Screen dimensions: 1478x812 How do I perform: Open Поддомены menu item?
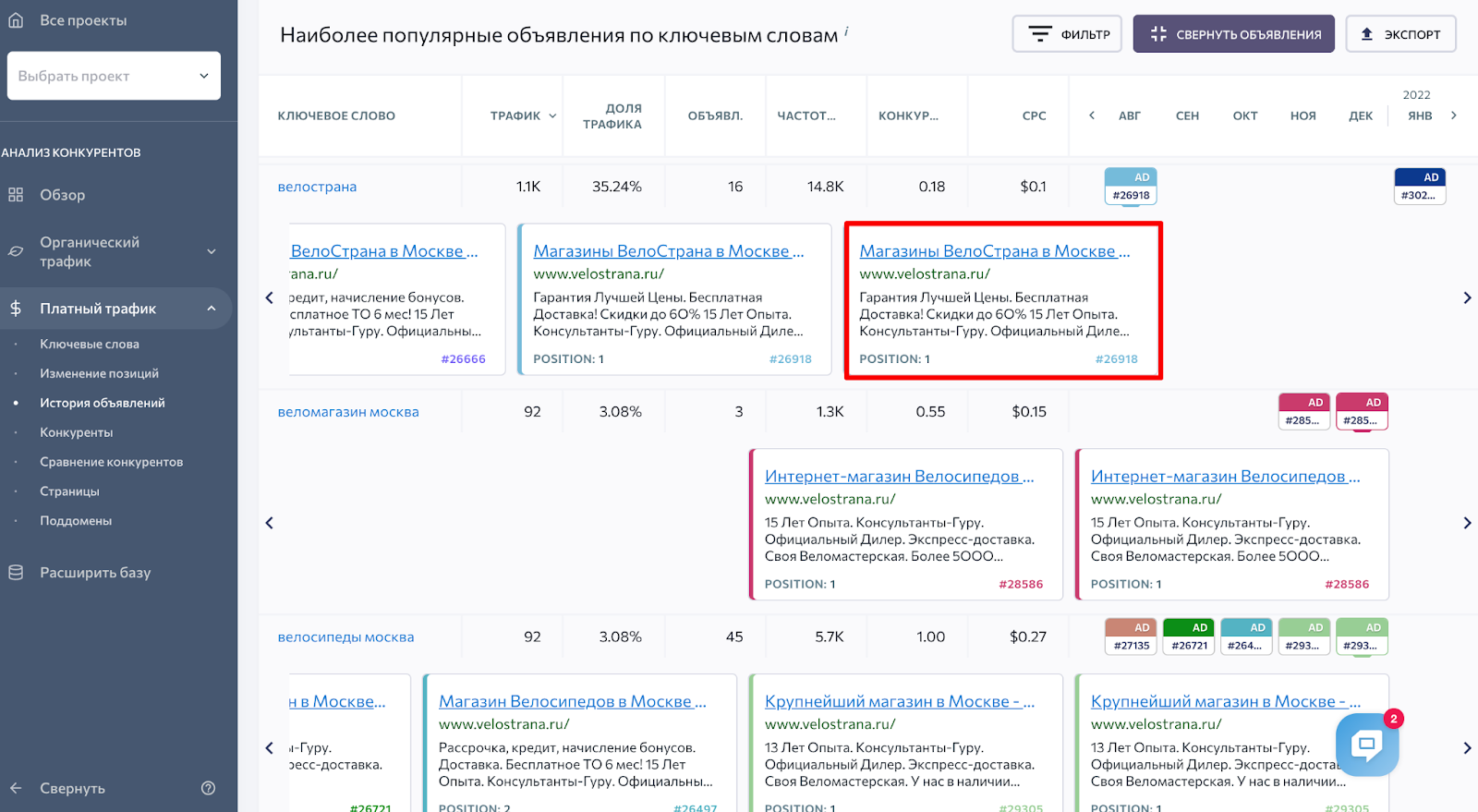(x=76, y=521)
